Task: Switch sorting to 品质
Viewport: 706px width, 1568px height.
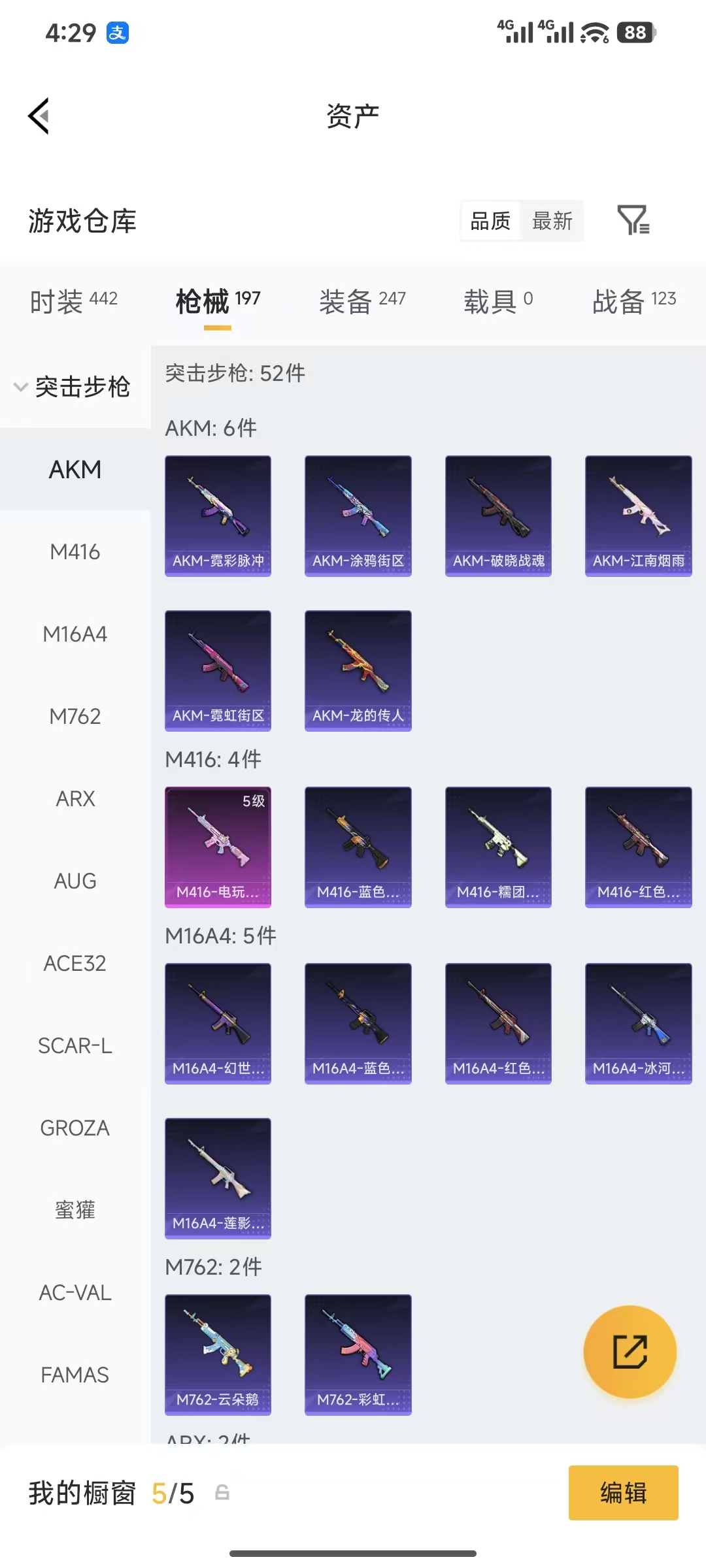Action: pos(490,221)
